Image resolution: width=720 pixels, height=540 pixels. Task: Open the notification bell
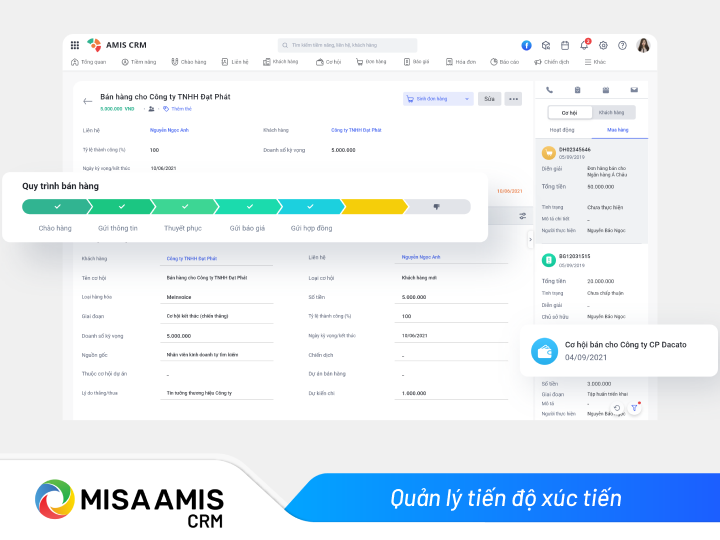point(584,45)
